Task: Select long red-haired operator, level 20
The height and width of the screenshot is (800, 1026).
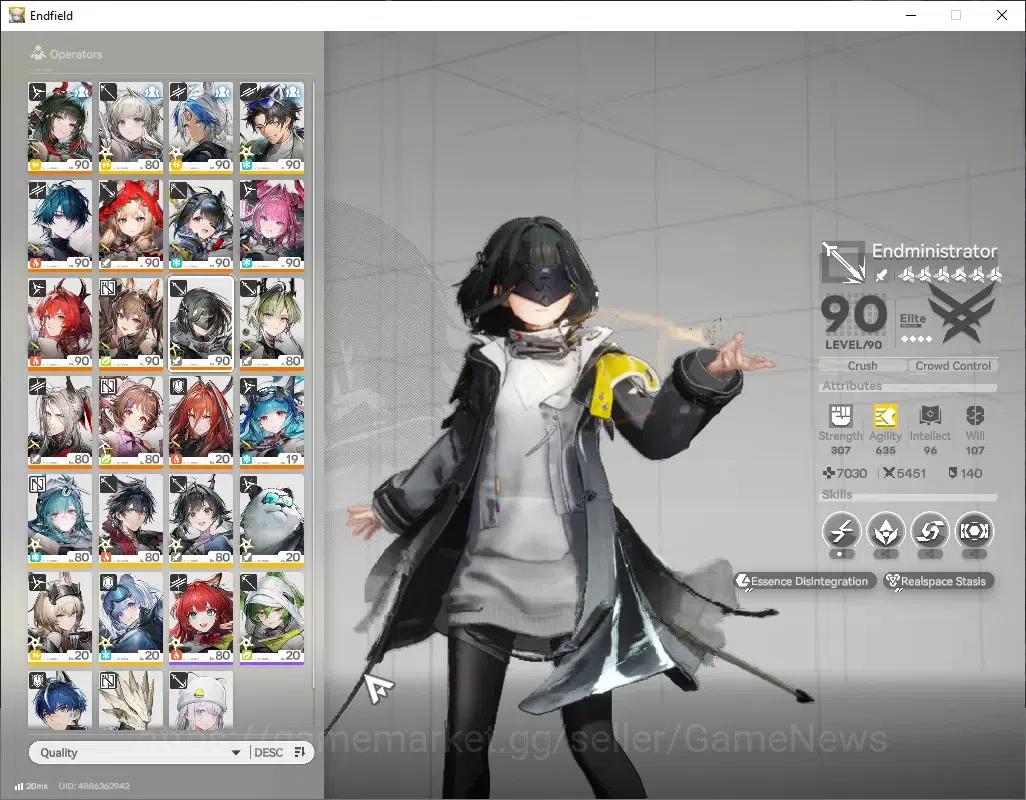Action: [201, 422]
